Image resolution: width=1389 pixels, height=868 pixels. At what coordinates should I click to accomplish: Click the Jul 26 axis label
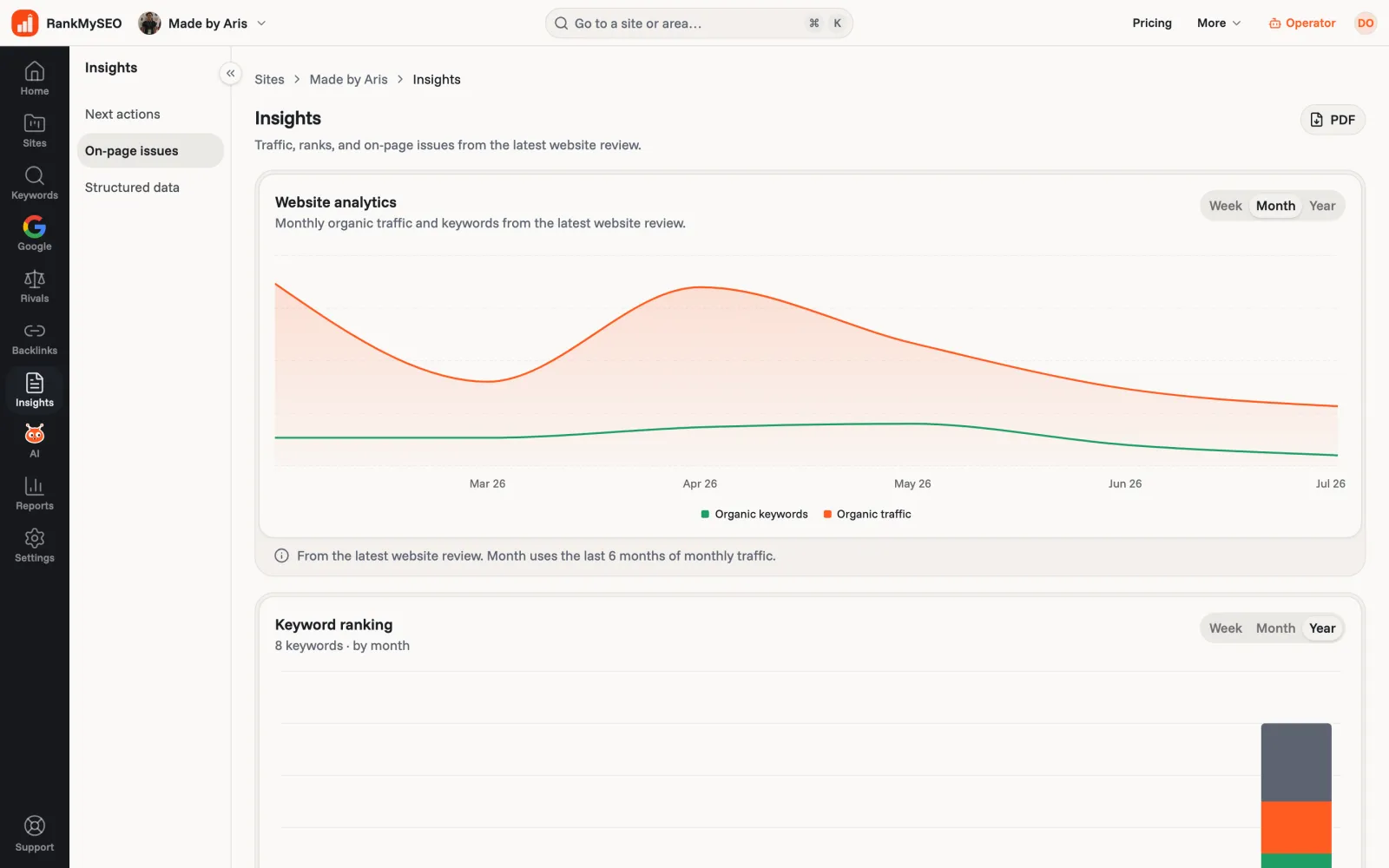tap(1330, 483)
